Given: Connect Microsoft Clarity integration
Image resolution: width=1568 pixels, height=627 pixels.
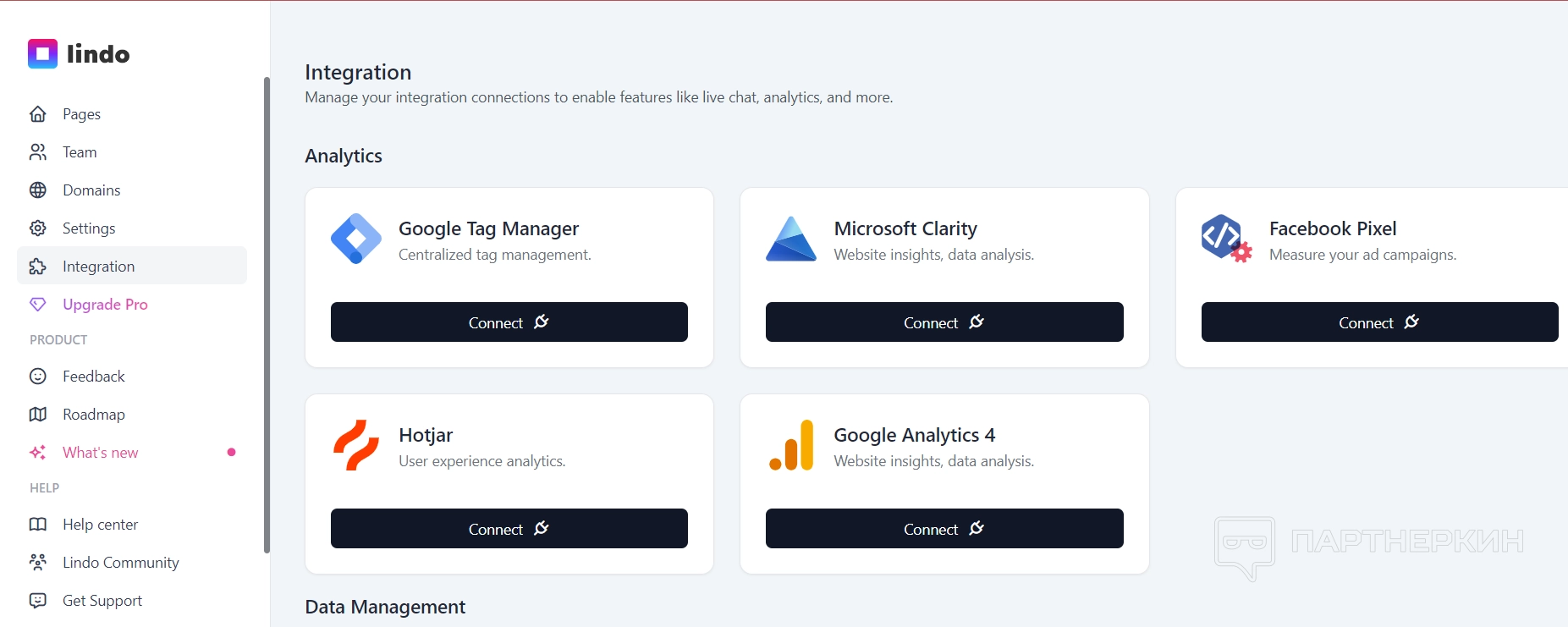Looking at the screenshot, I should (944, 322).
